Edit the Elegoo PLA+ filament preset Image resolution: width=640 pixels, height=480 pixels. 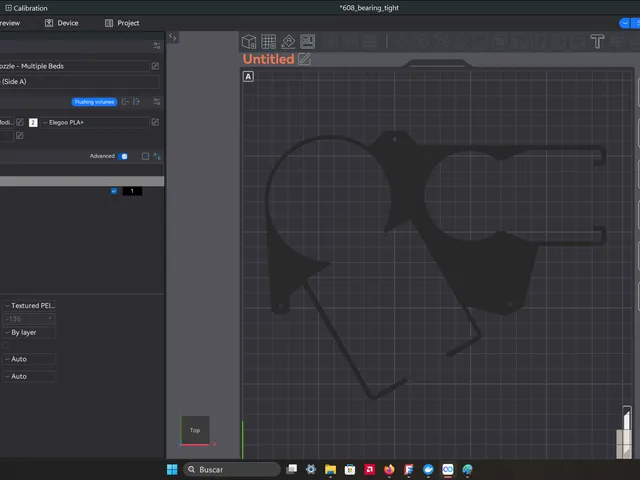click(x=155, y=122)
